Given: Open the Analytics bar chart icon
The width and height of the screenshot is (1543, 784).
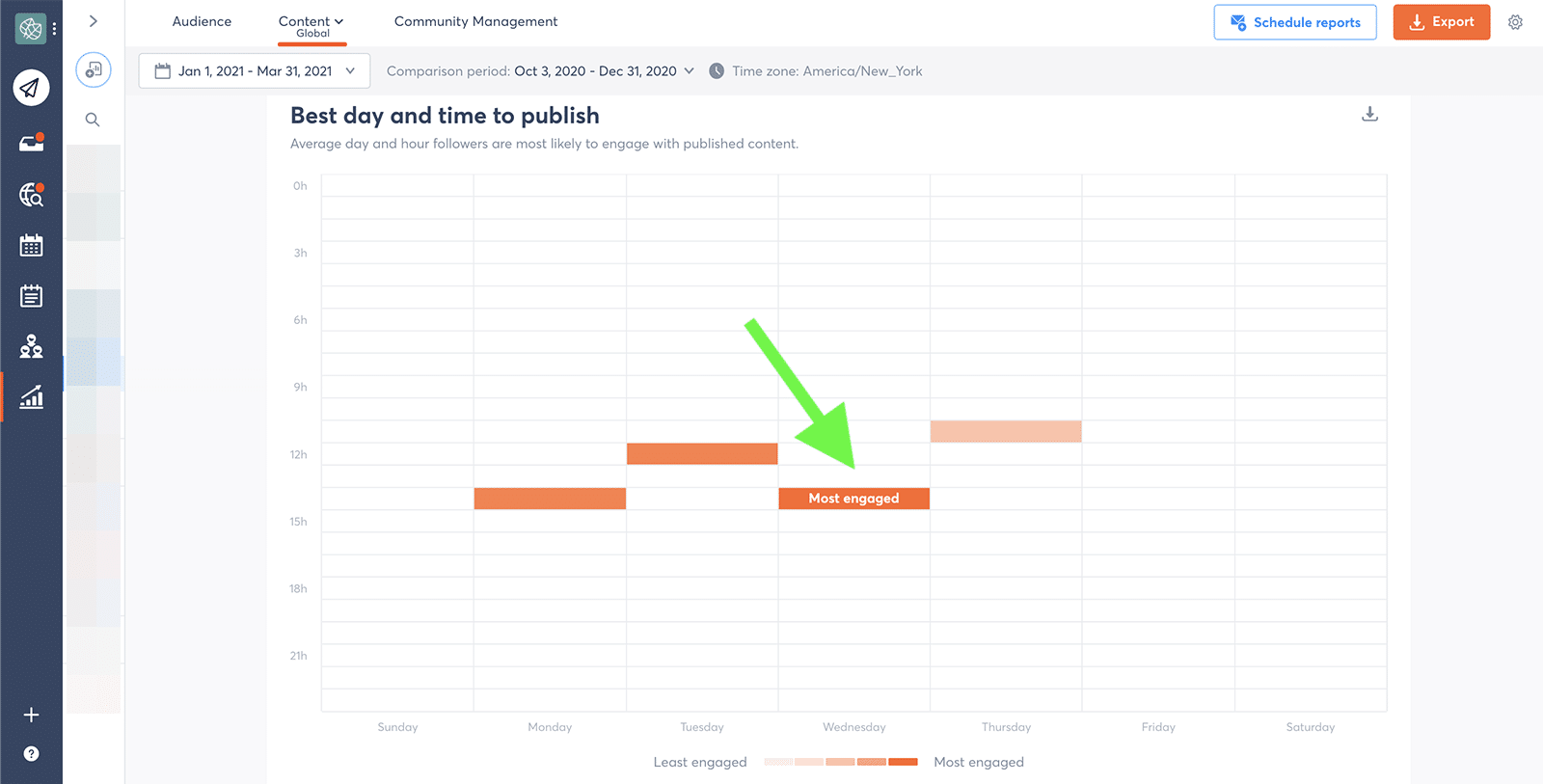Looking at the screenshot, I should click(31, 396).
